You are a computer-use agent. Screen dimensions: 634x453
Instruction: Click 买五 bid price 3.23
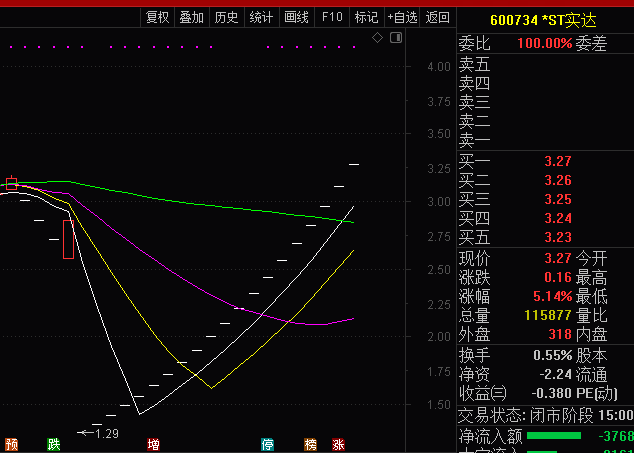[558, 237]
